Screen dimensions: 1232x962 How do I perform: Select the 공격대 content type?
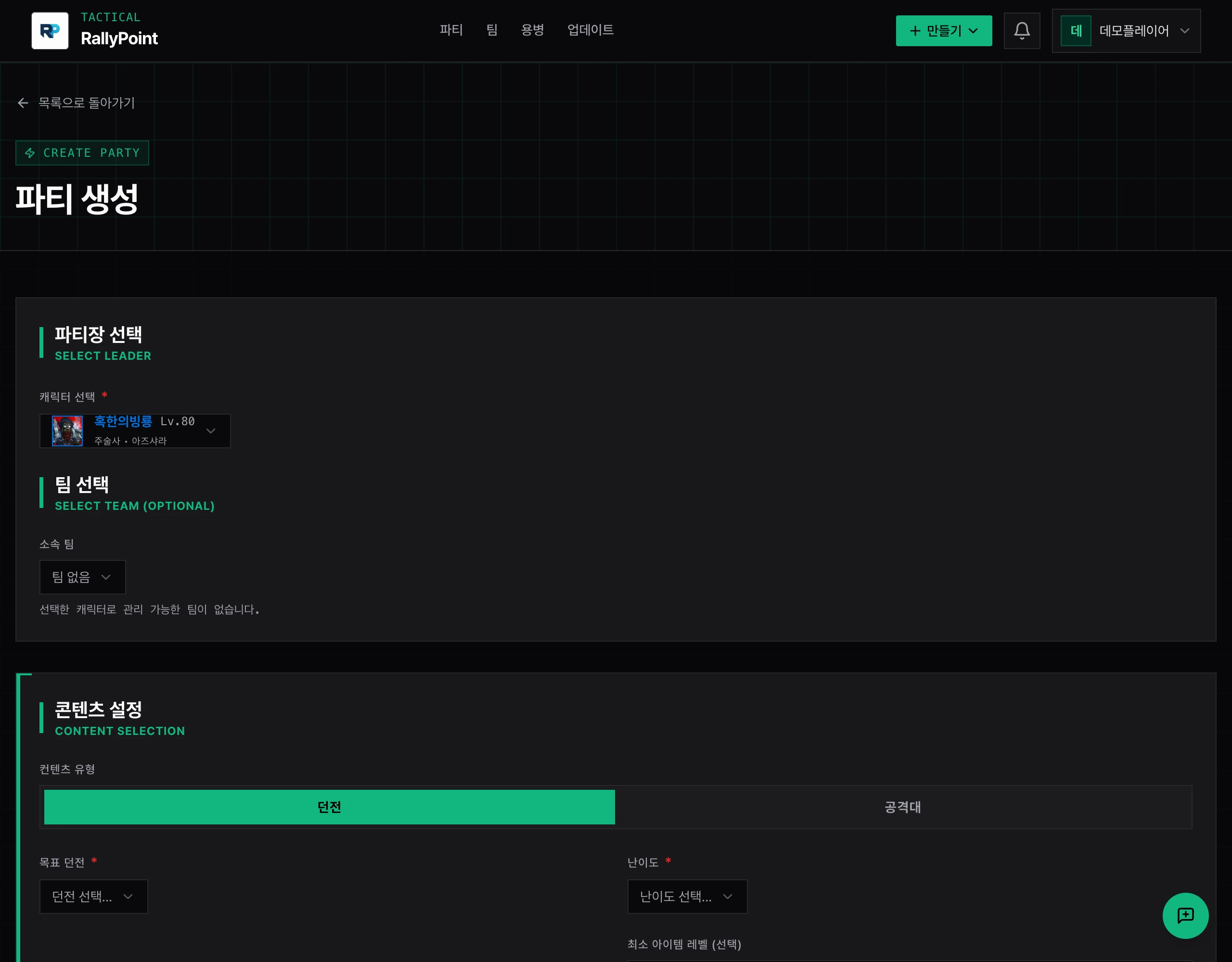click(902, 807)
